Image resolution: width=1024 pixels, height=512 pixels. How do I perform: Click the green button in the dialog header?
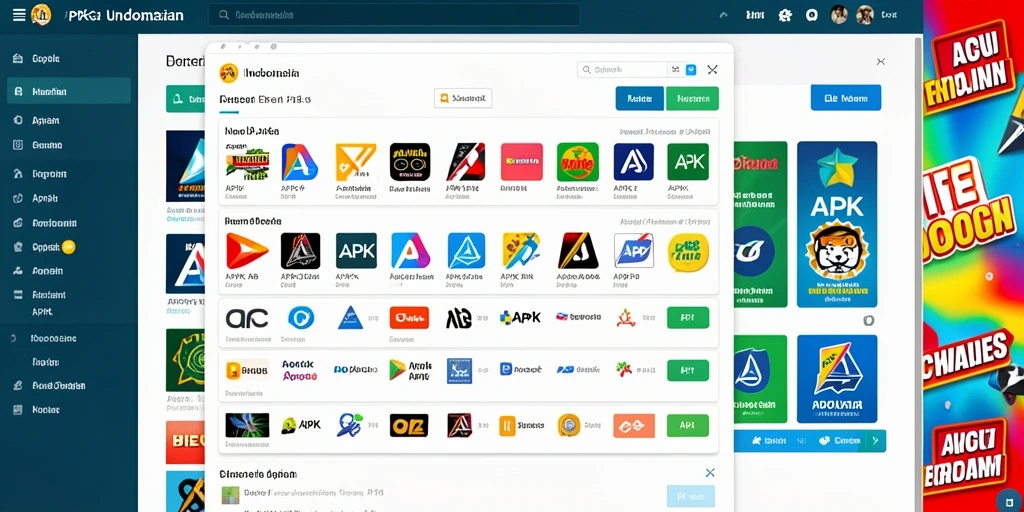(692, 99)
